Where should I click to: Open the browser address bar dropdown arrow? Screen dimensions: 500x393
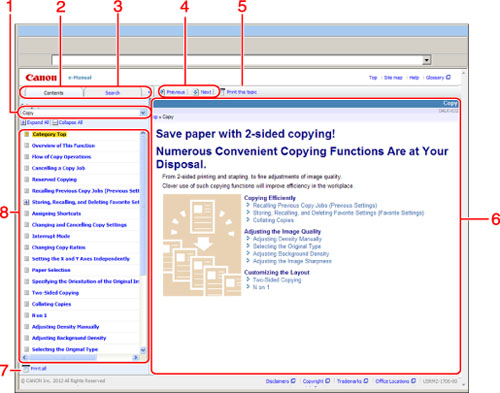click(427, 60)
